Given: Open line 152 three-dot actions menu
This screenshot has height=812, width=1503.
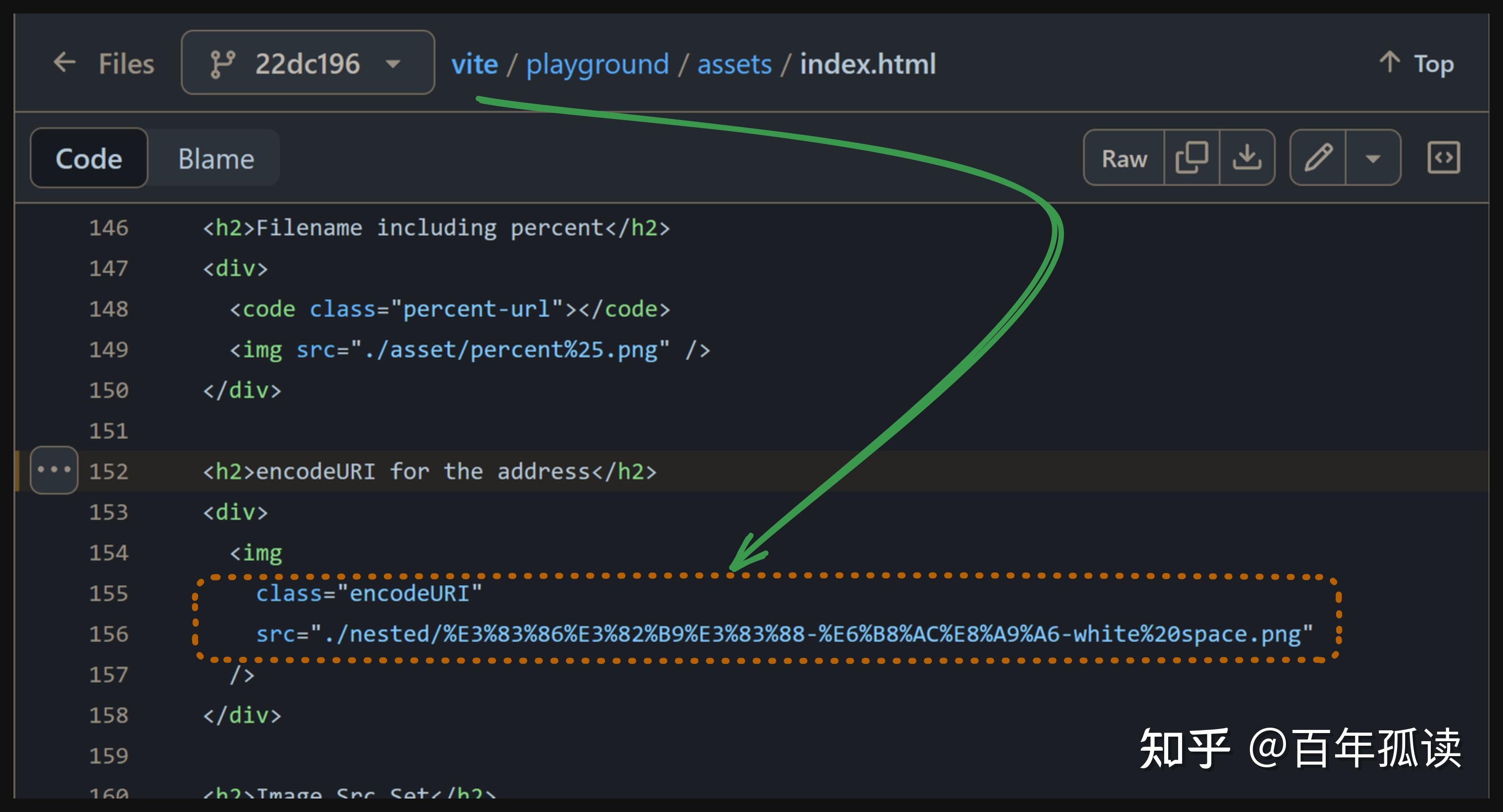Looking at the screenshot, I should click(54, 470).
